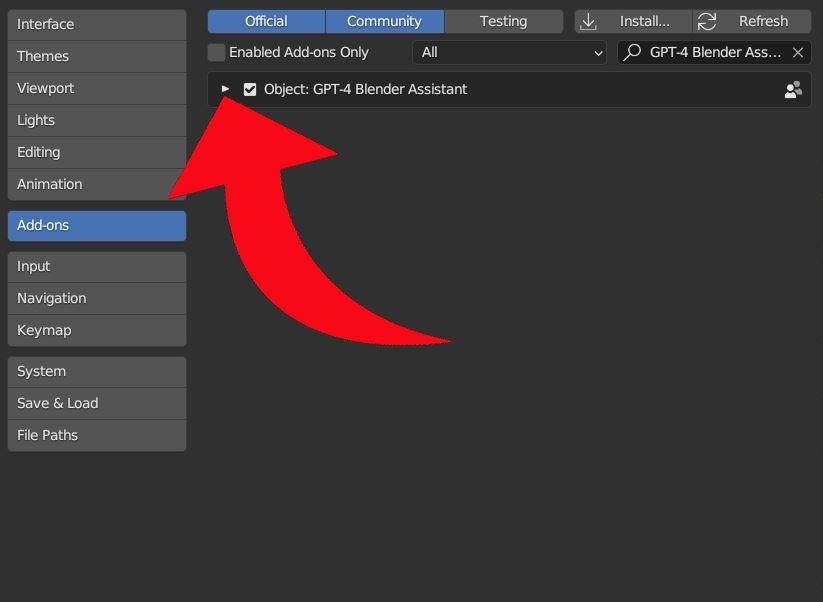The height and width of the screenshot is (602, 823).
Task: Click the search magnifier icon
Action: tap(632, 52)
